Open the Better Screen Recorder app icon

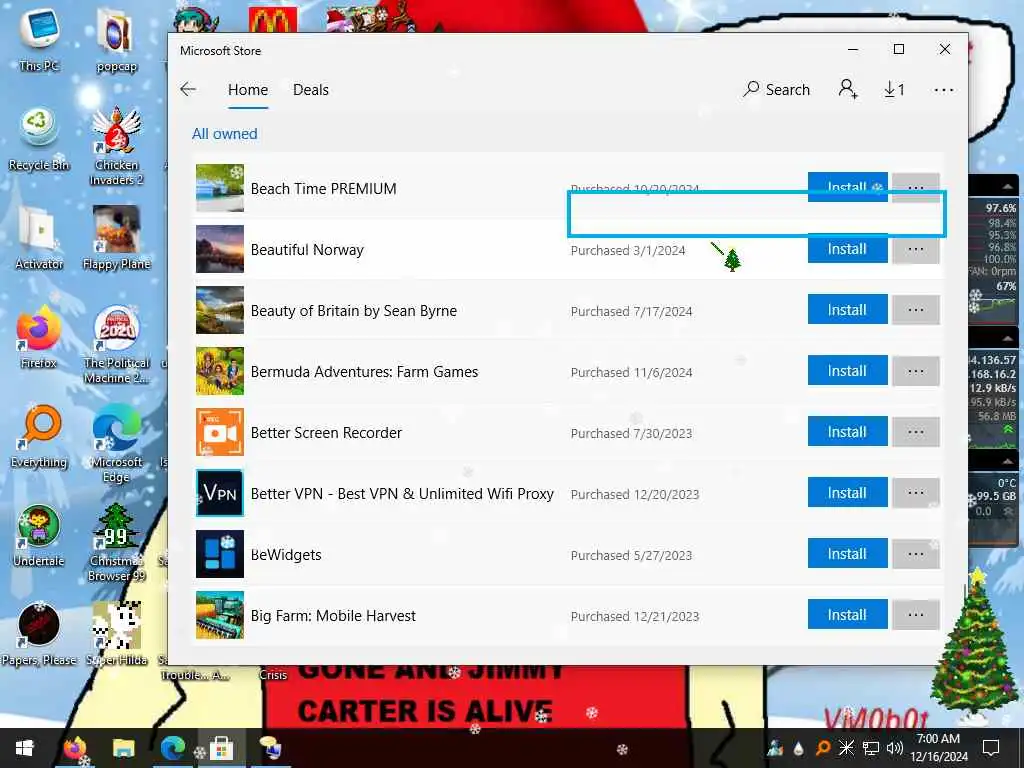(219, 432)
